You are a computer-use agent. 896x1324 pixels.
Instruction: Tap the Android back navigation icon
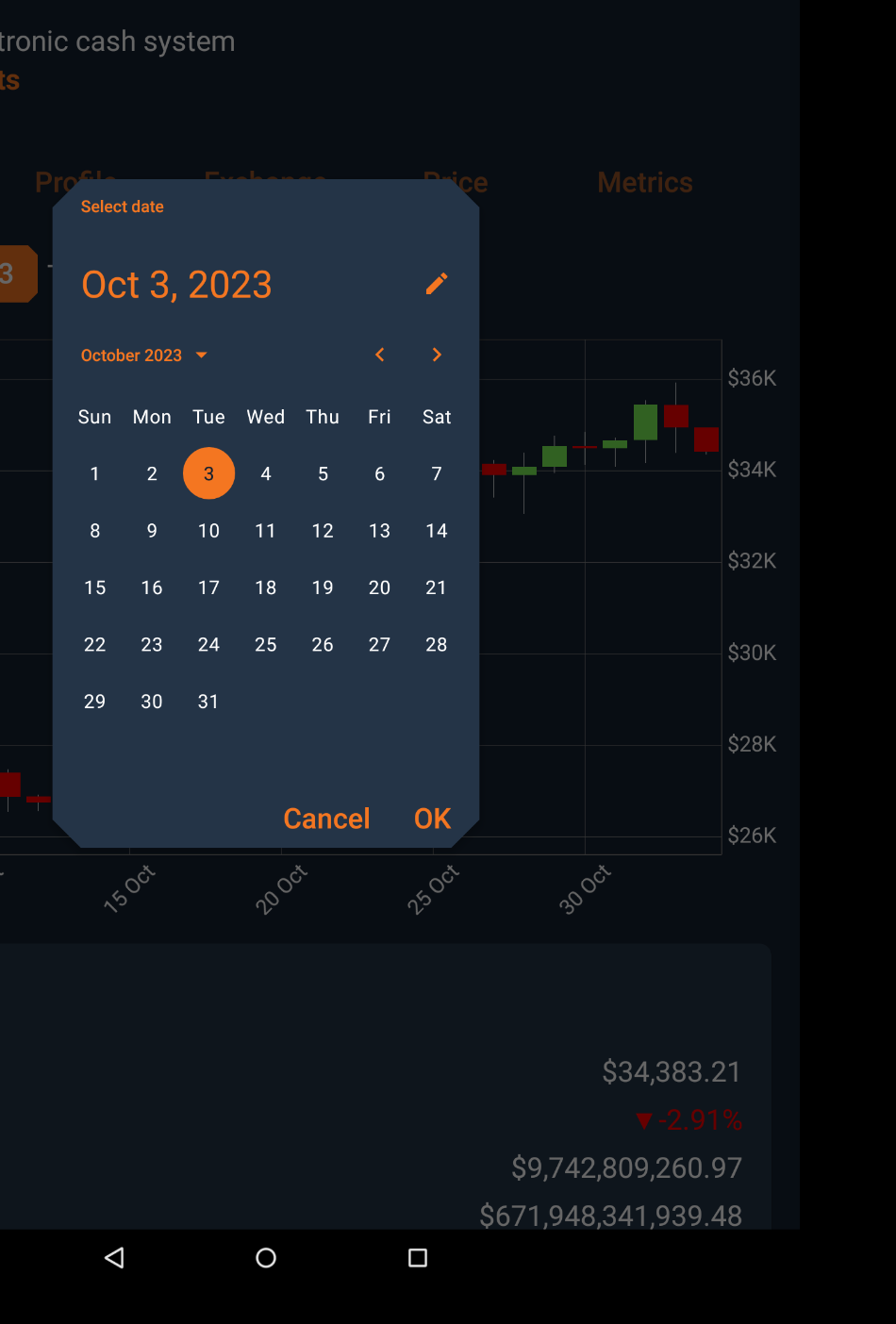click(x=113, y=1257)
